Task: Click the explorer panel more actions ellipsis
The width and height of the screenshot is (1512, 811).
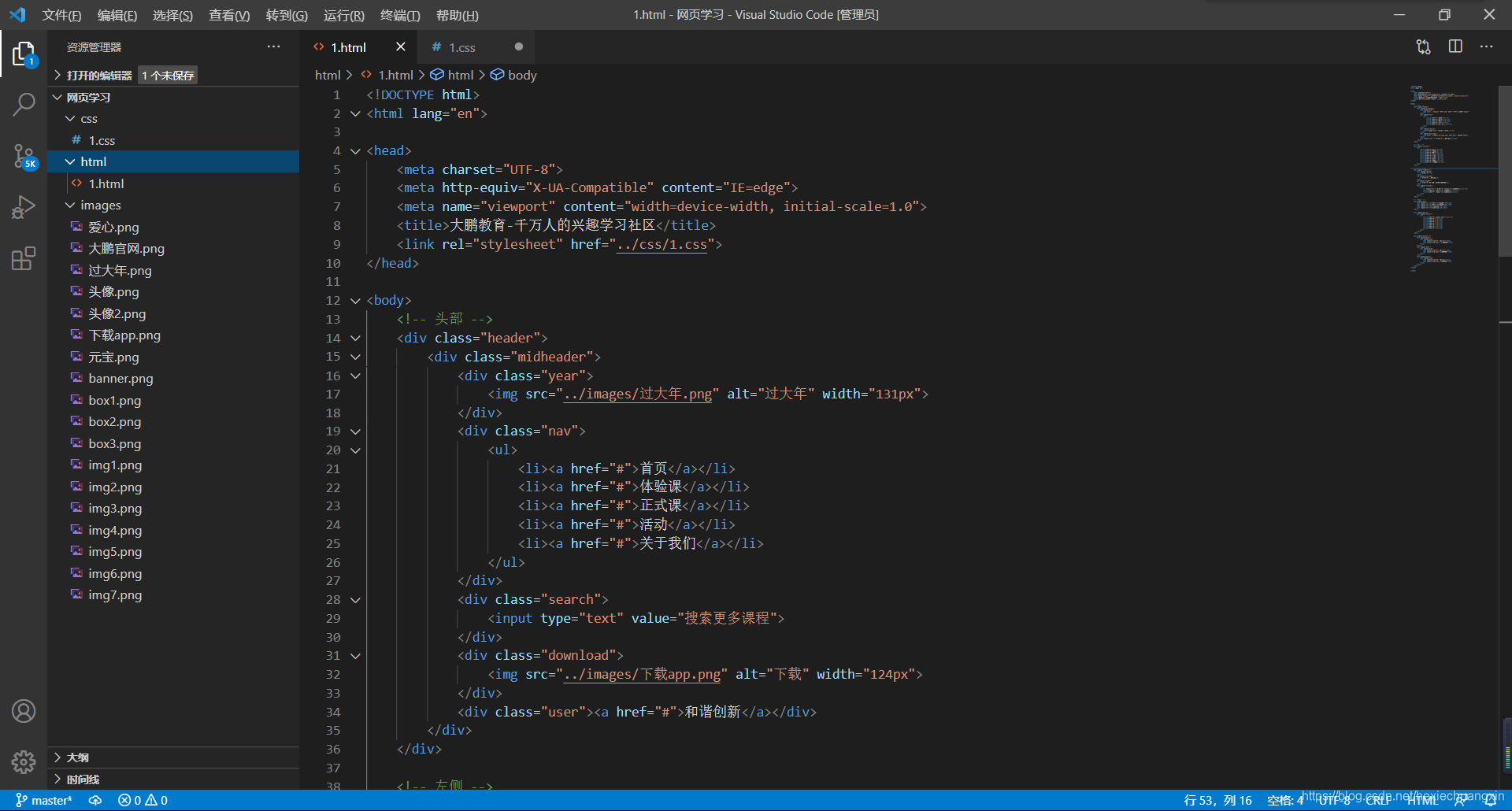Action: (273, 46)
